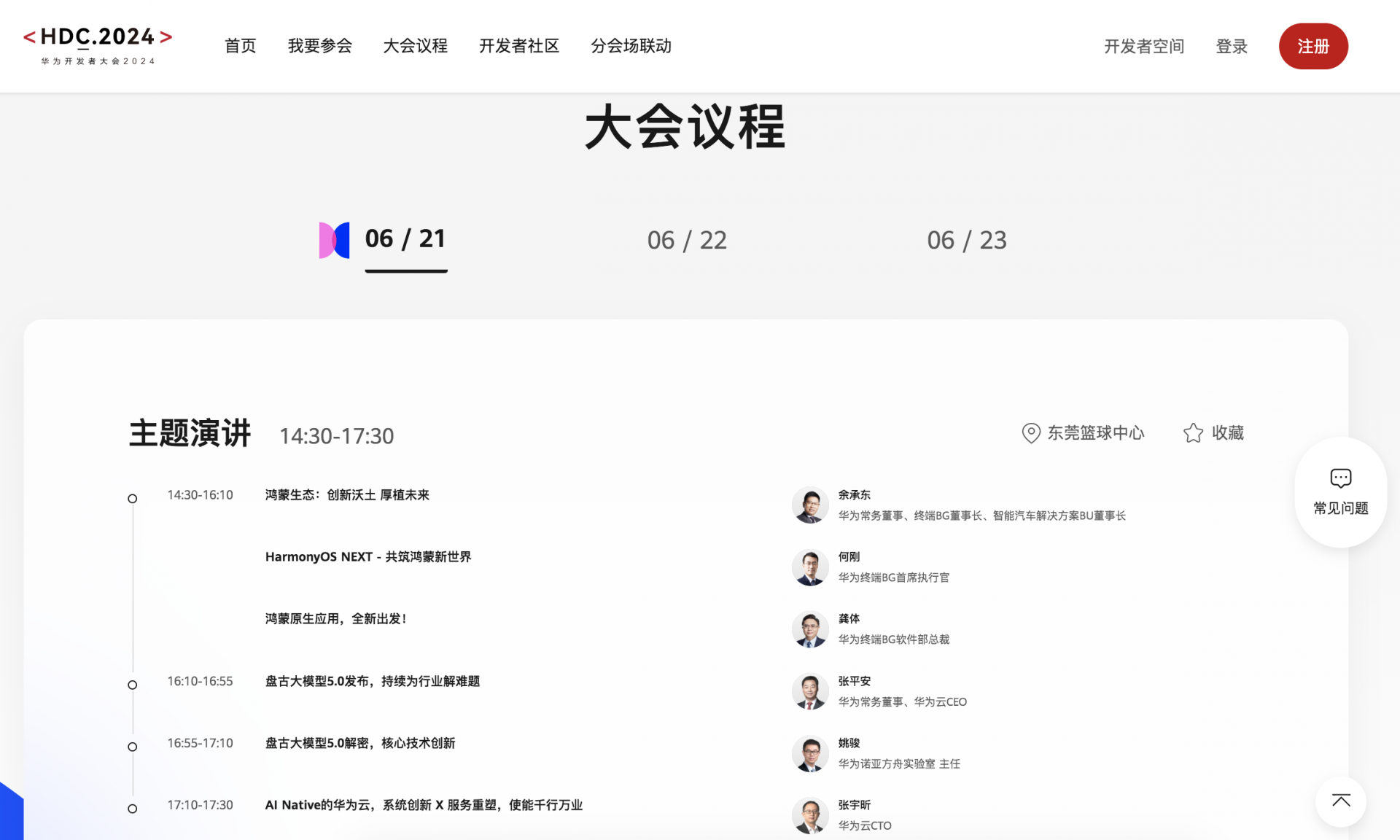Click the portrait of 何刚

pos(810,567)
